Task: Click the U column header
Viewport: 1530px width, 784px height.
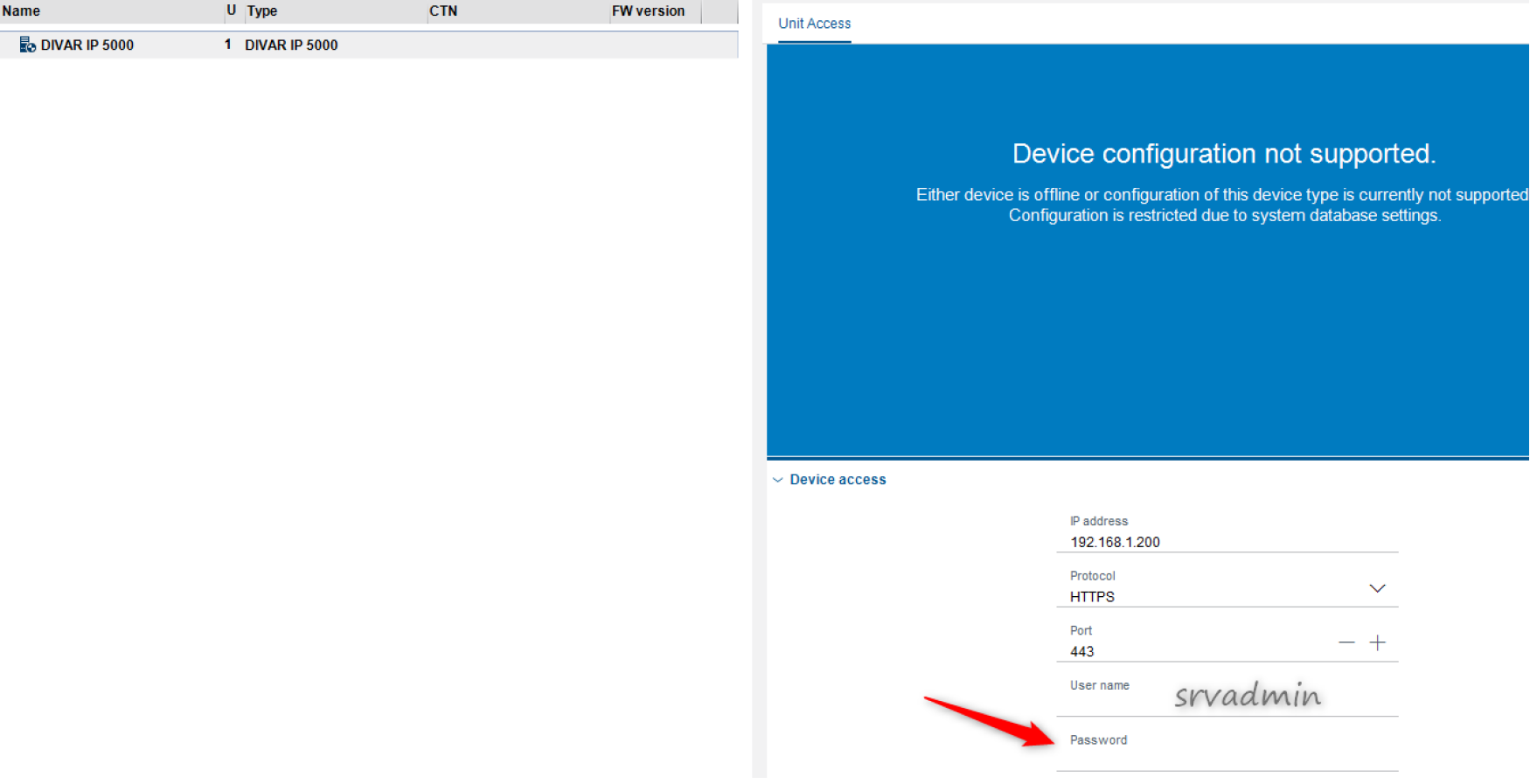Action: (x=232, y=11)
